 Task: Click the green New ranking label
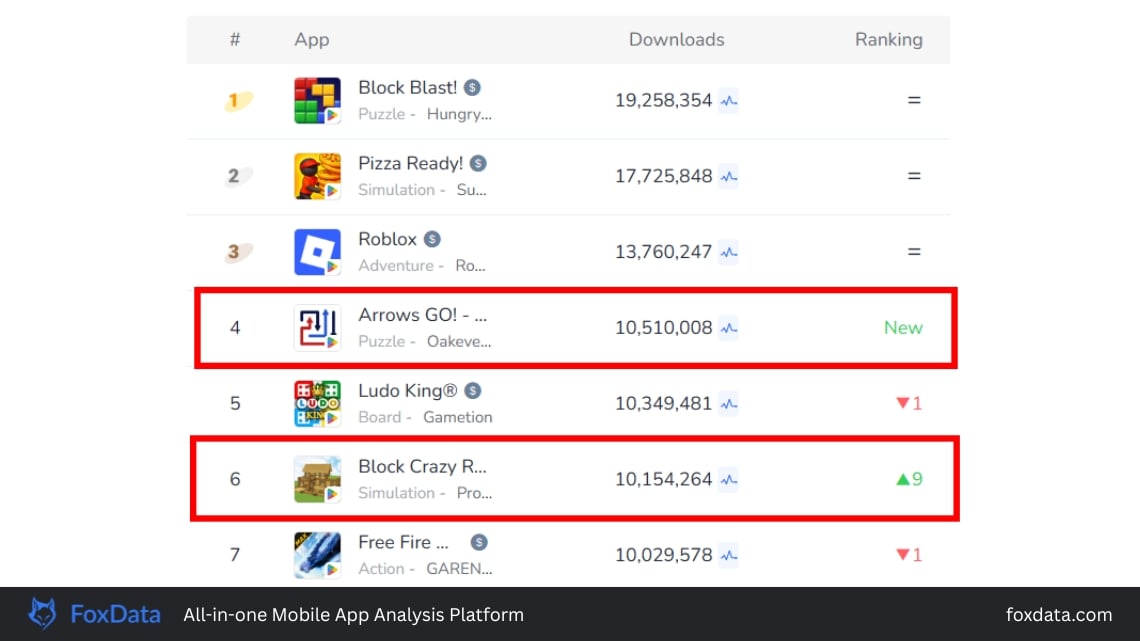click(903, 328)
